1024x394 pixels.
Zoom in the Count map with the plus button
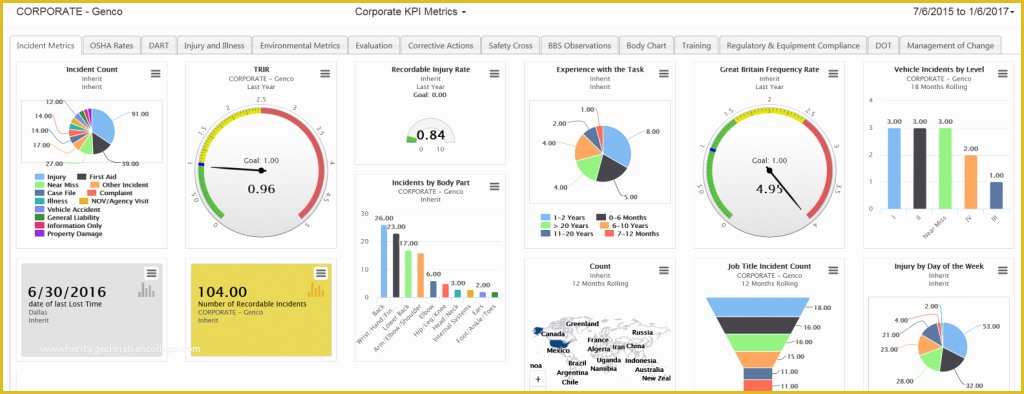pos(538,379)
